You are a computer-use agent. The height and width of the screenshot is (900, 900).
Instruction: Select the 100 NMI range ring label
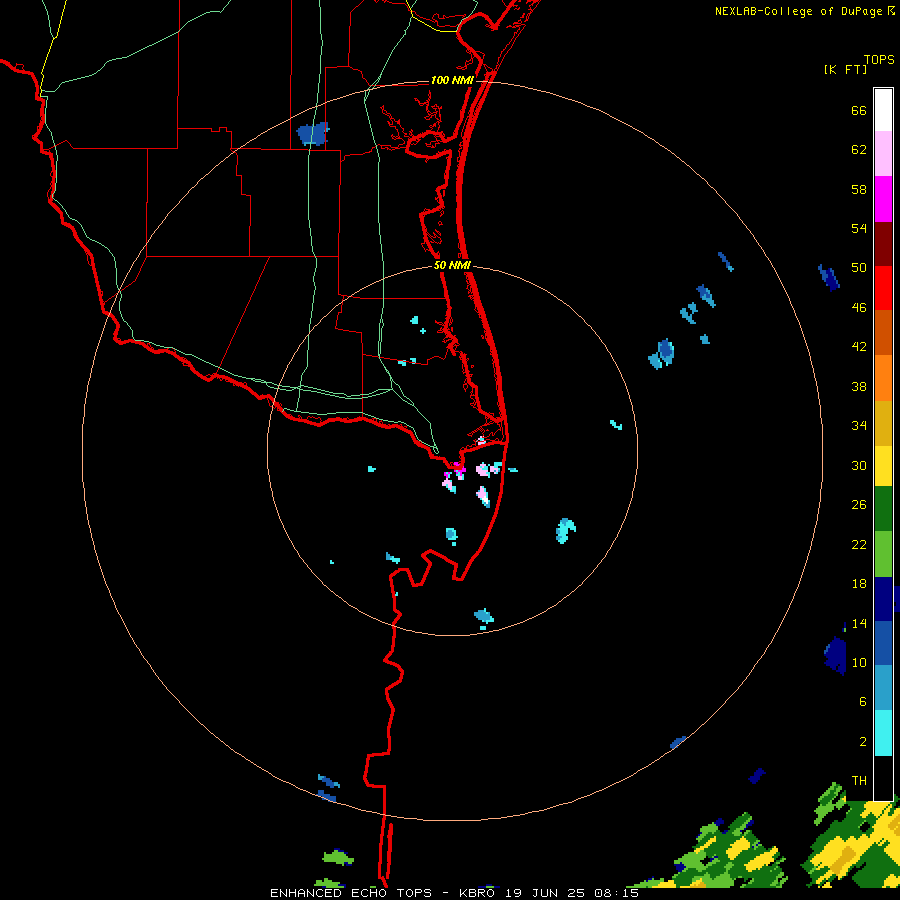click(452, 80)
